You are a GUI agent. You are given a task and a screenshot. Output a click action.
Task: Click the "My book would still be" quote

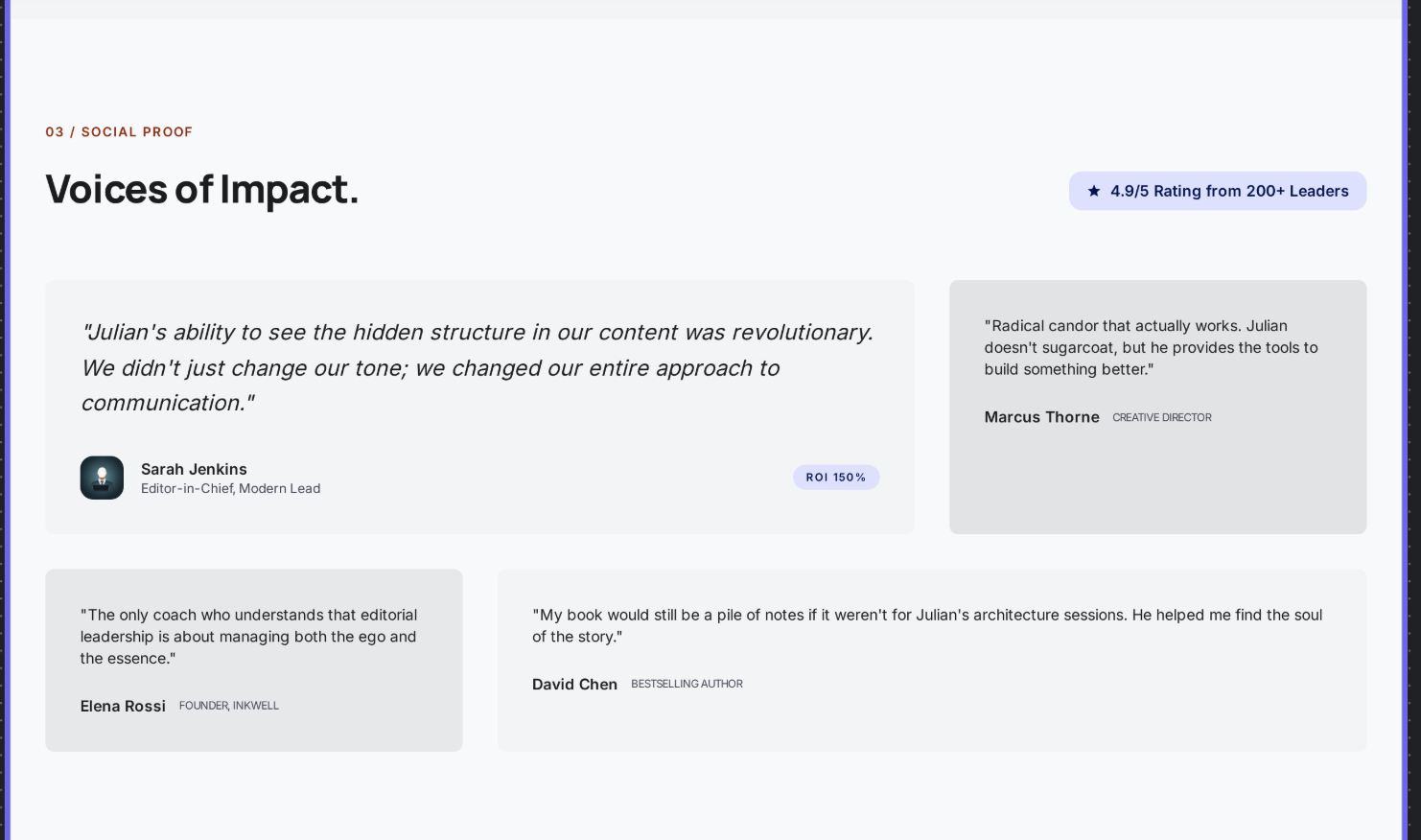pyautogui.click(x=926, y=625)
